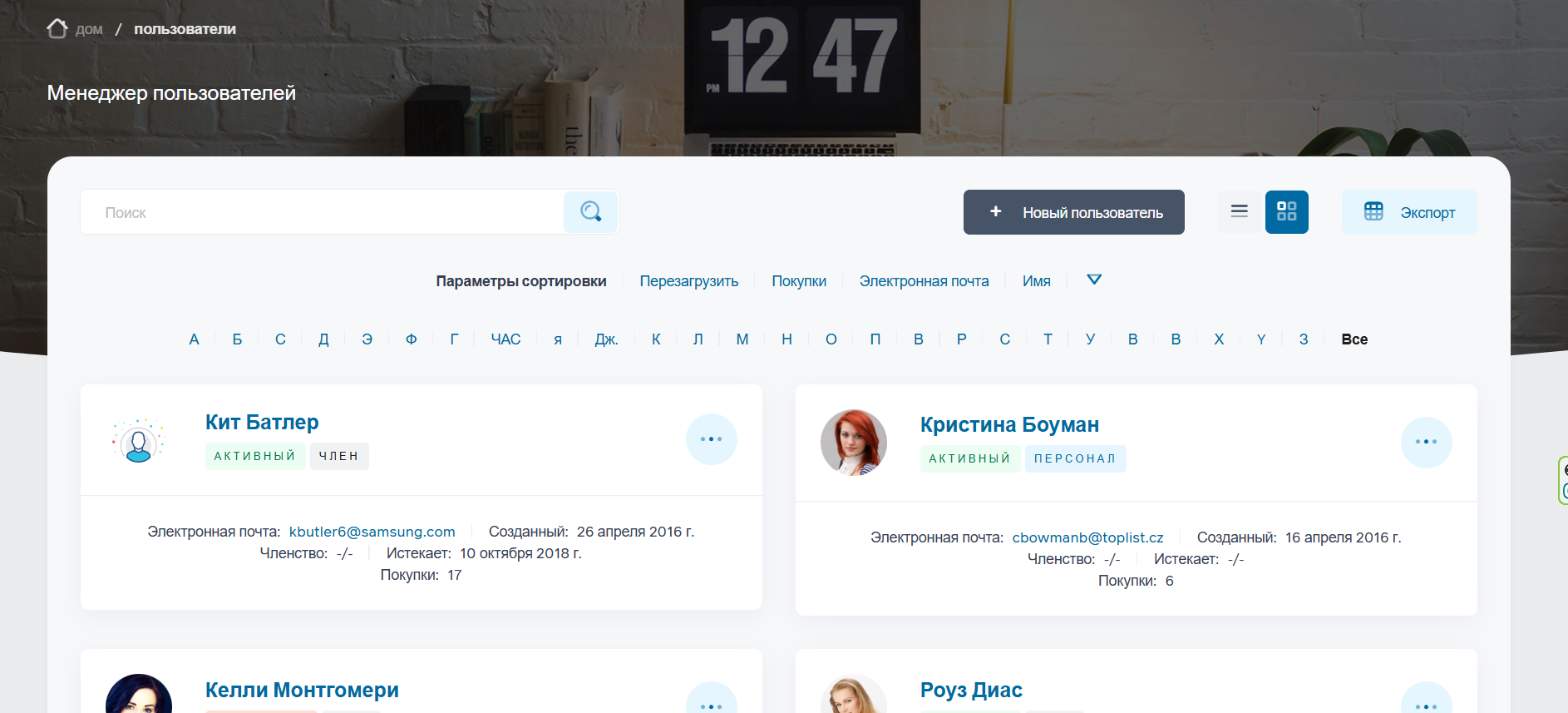Viewport: 1568px width, 713px height.
Task: Filter by letter Н
Action: click(787, 339)
